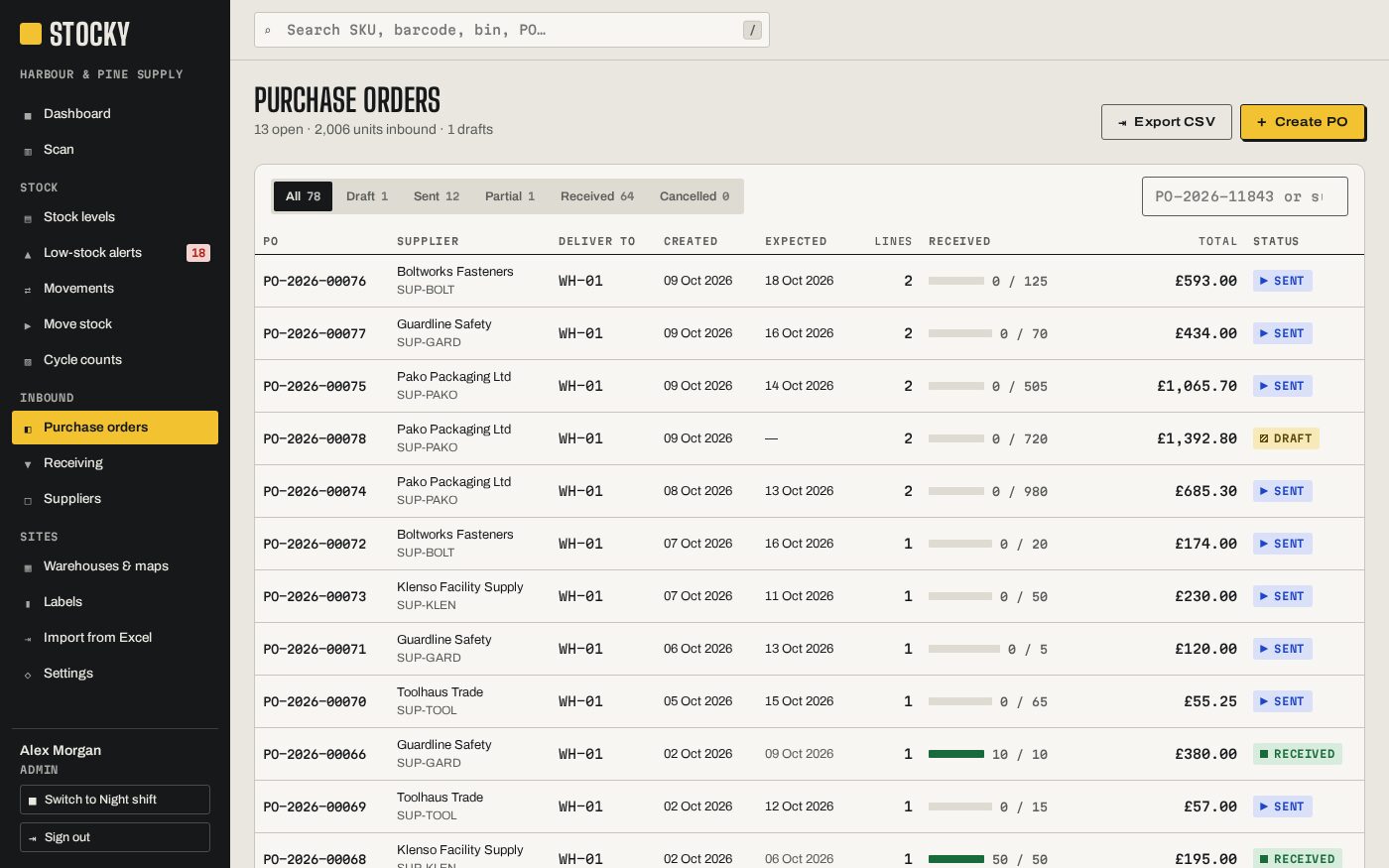
Task: Show Received purchase orders tab
Action: [597, 196]
